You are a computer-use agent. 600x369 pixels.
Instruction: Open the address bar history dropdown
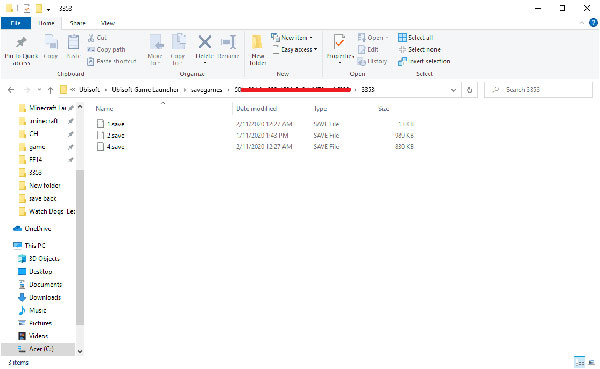[x=453, y=90]
